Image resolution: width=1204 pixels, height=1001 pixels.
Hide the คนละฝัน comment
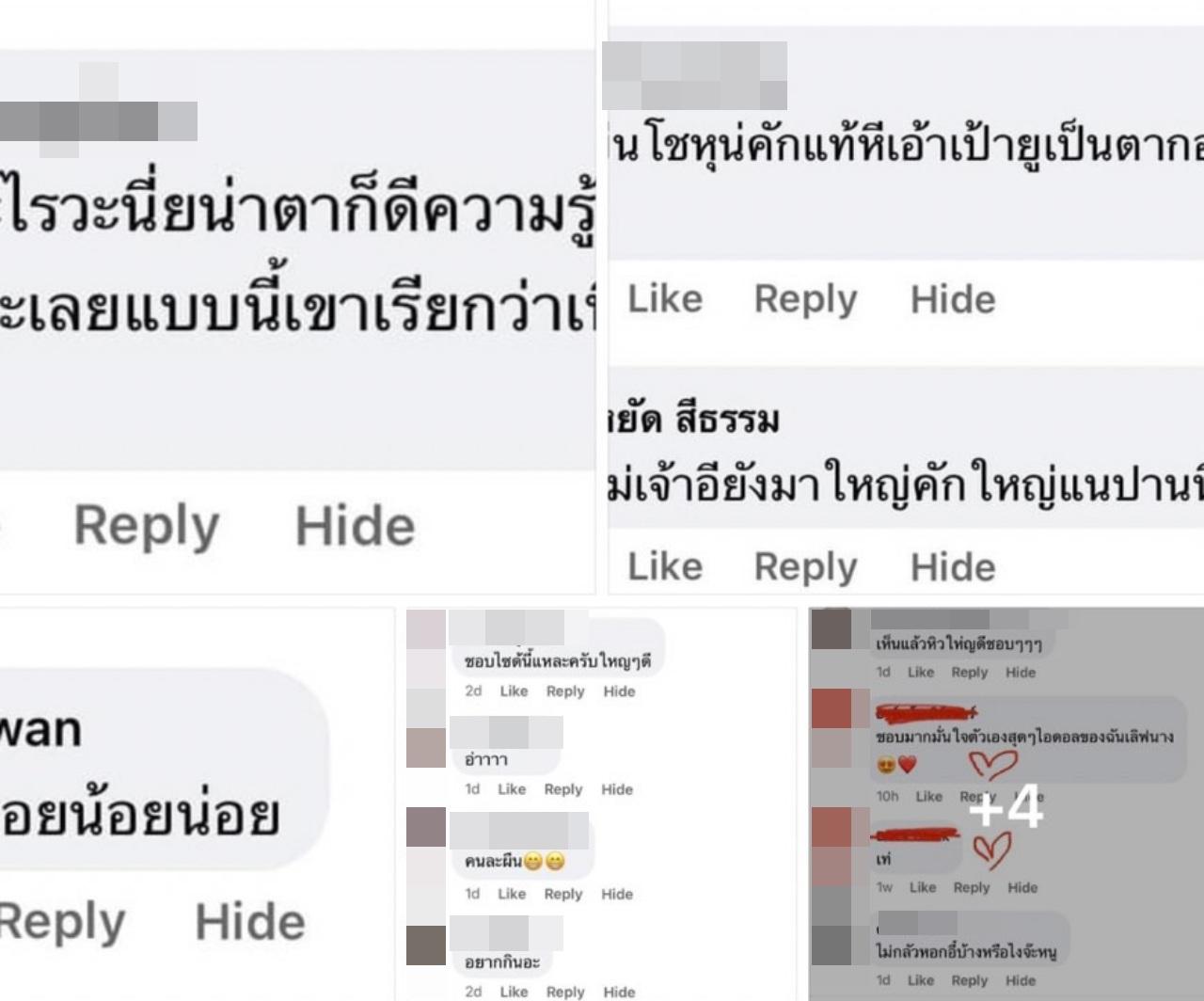(x=617, y=894)
